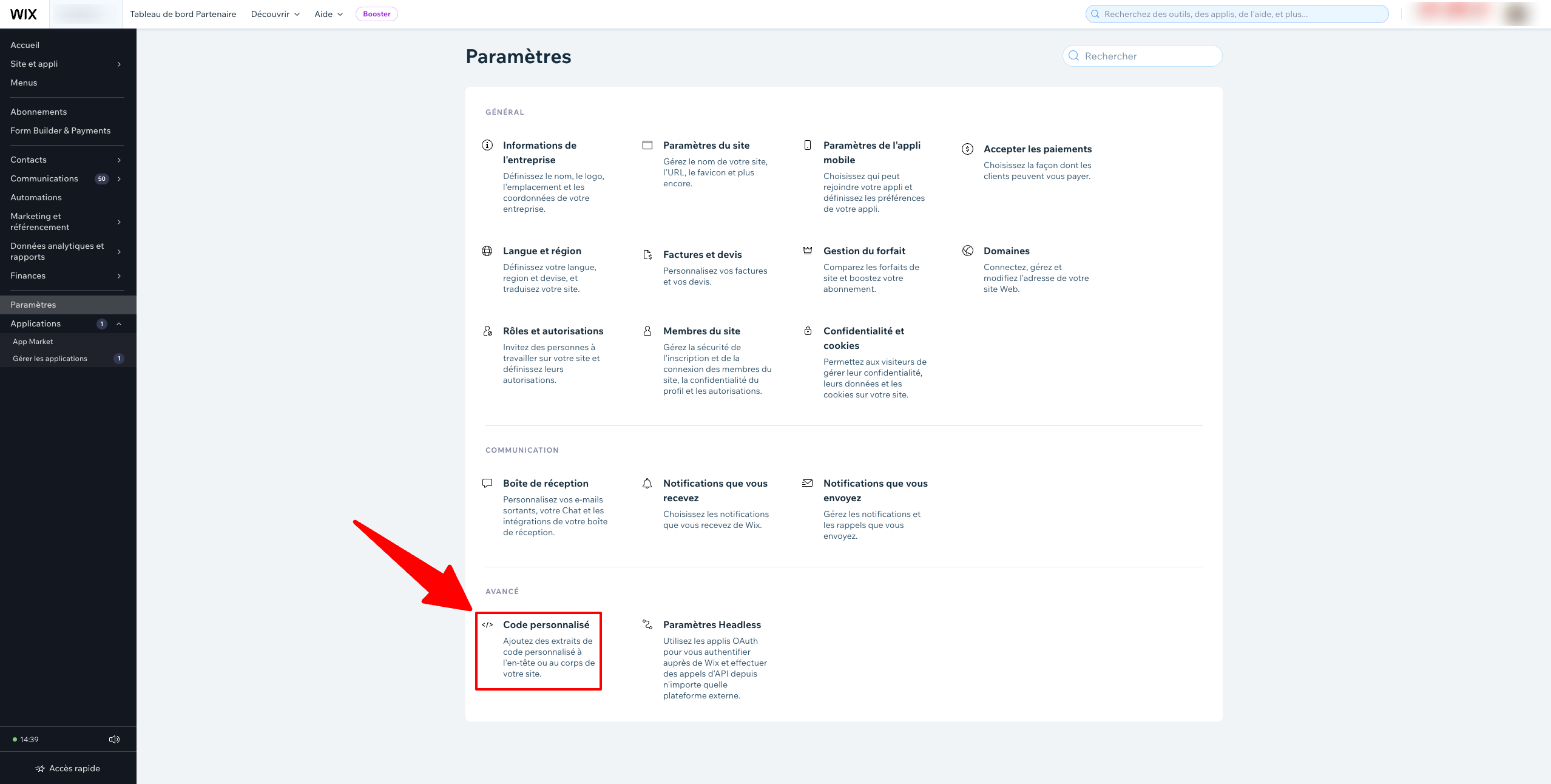Click the Rechercher settings search field
The image size is (1551, 784).
coord(1142,56)
